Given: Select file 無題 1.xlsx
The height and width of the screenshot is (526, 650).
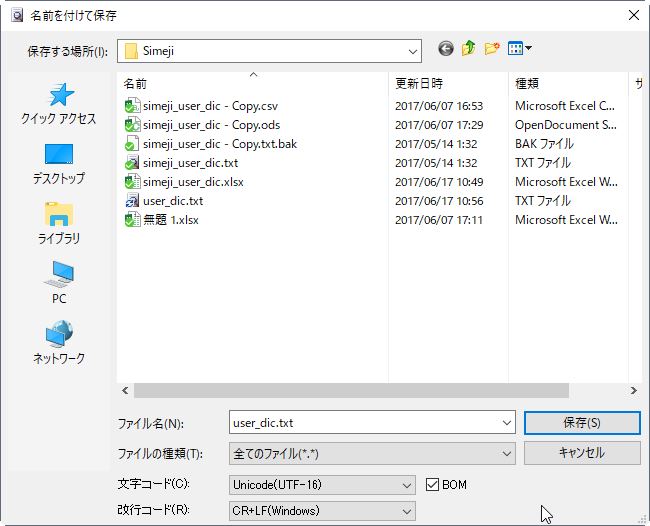Looking at the screenshot, I should tap(171, 220).
